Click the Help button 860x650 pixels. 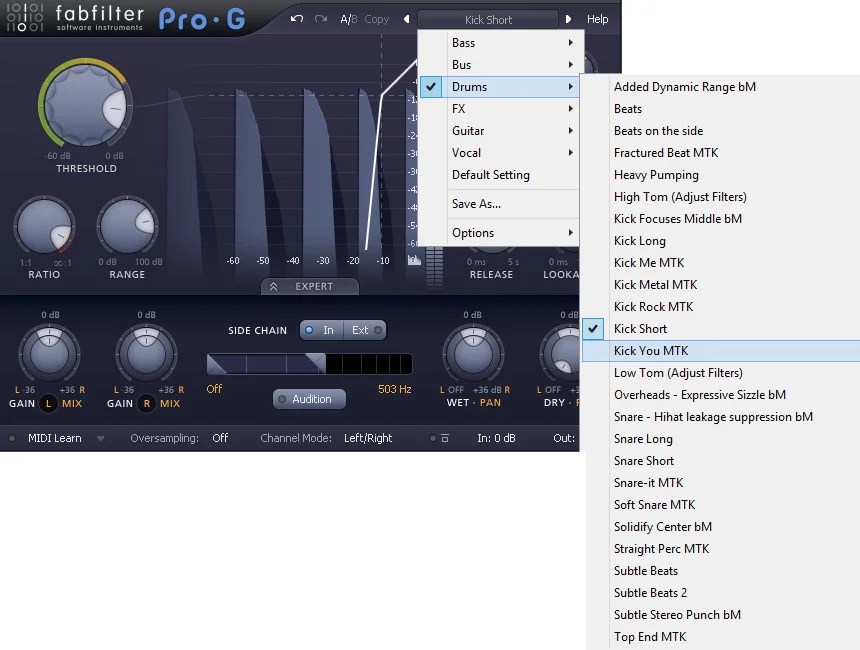click(598, 18)
